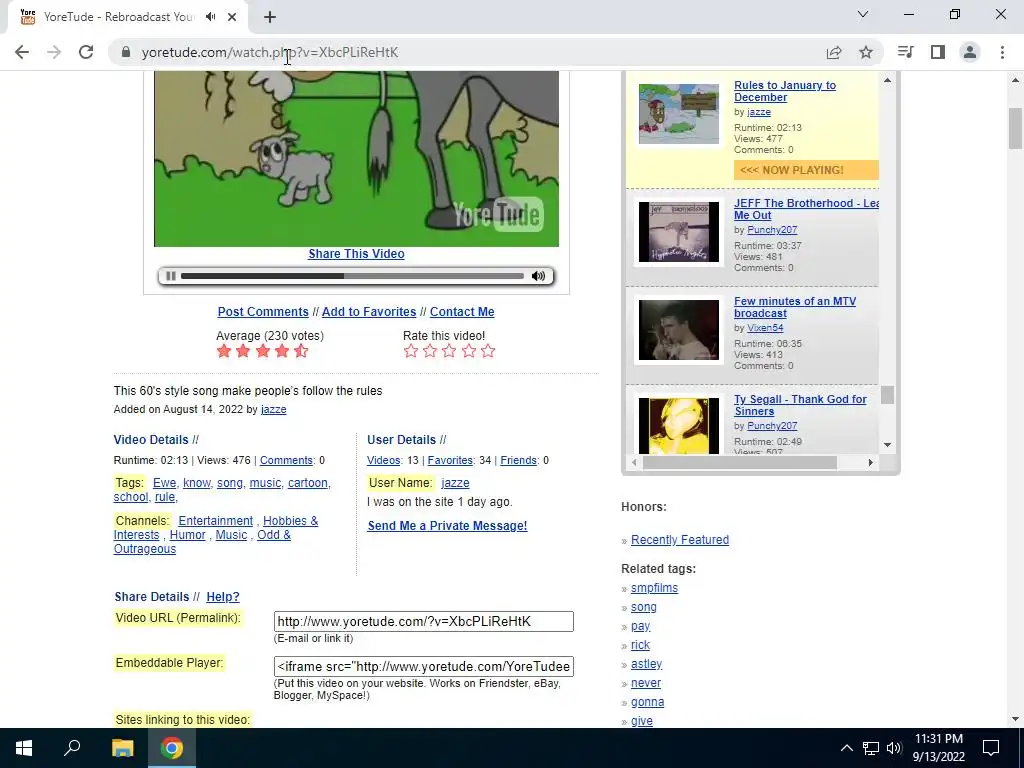
Task: Rate the video three stars
Action: tap(449, 351)
